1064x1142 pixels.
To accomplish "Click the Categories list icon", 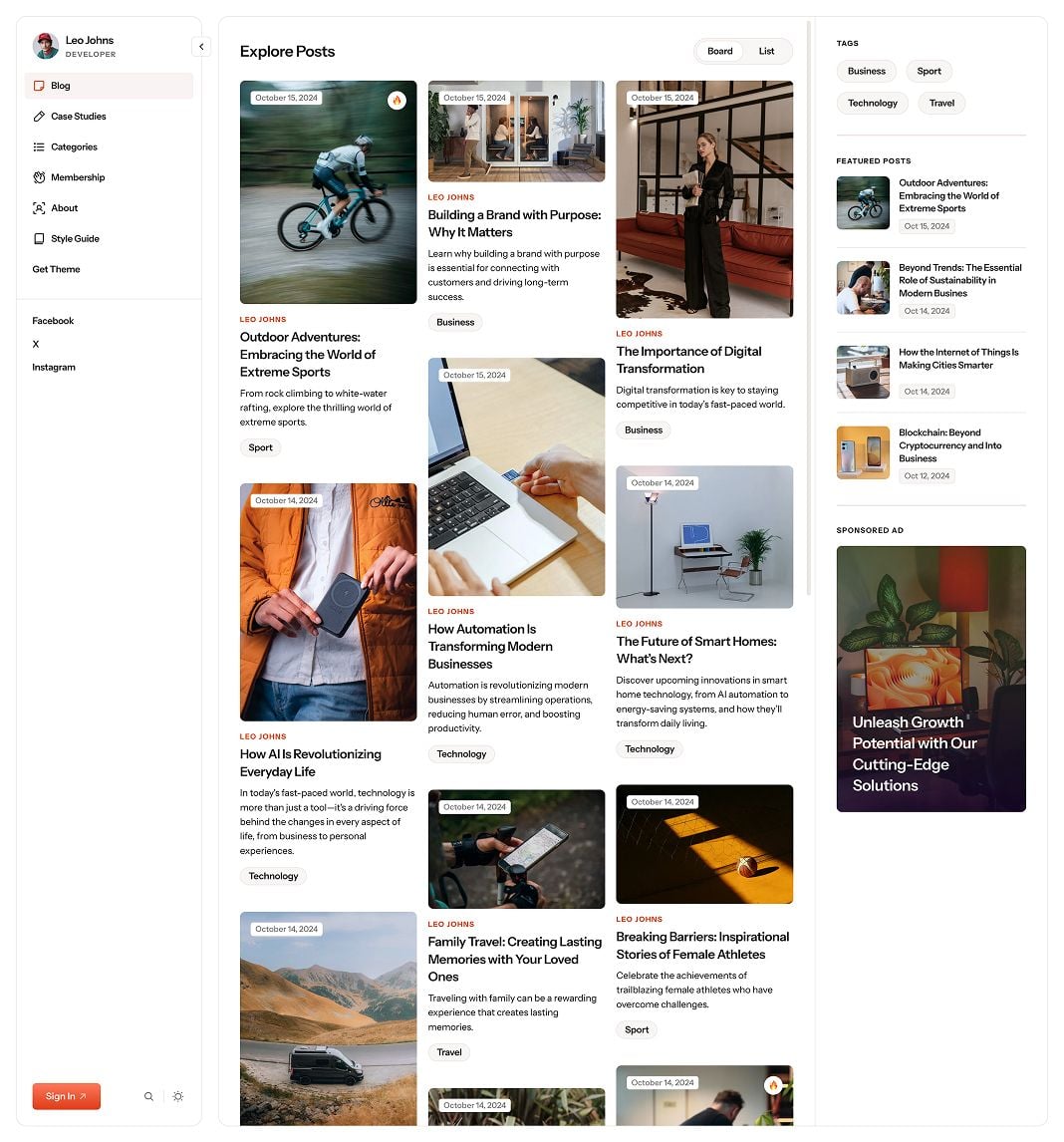I will pos(39,147).
